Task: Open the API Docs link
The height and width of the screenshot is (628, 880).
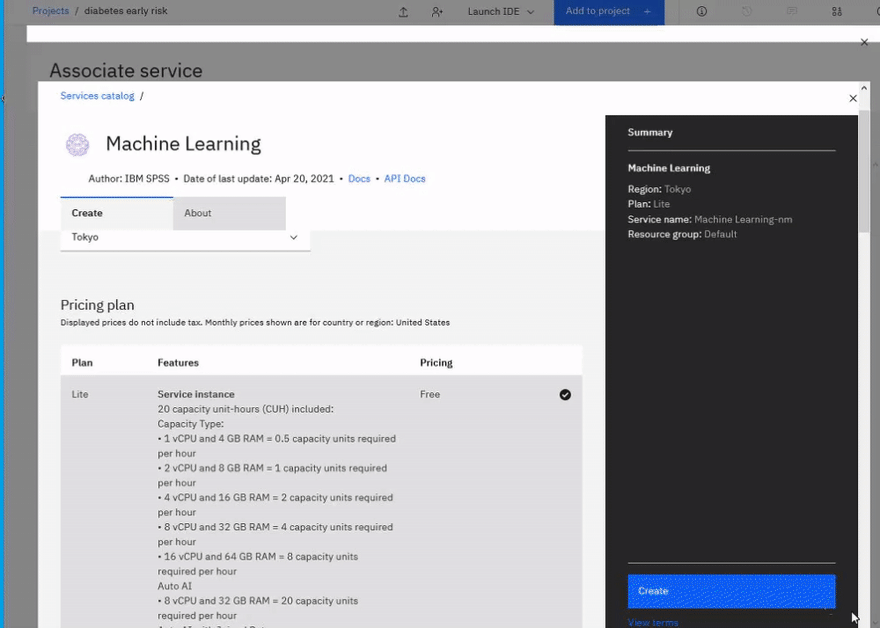Action: click(x=405, y=178)
